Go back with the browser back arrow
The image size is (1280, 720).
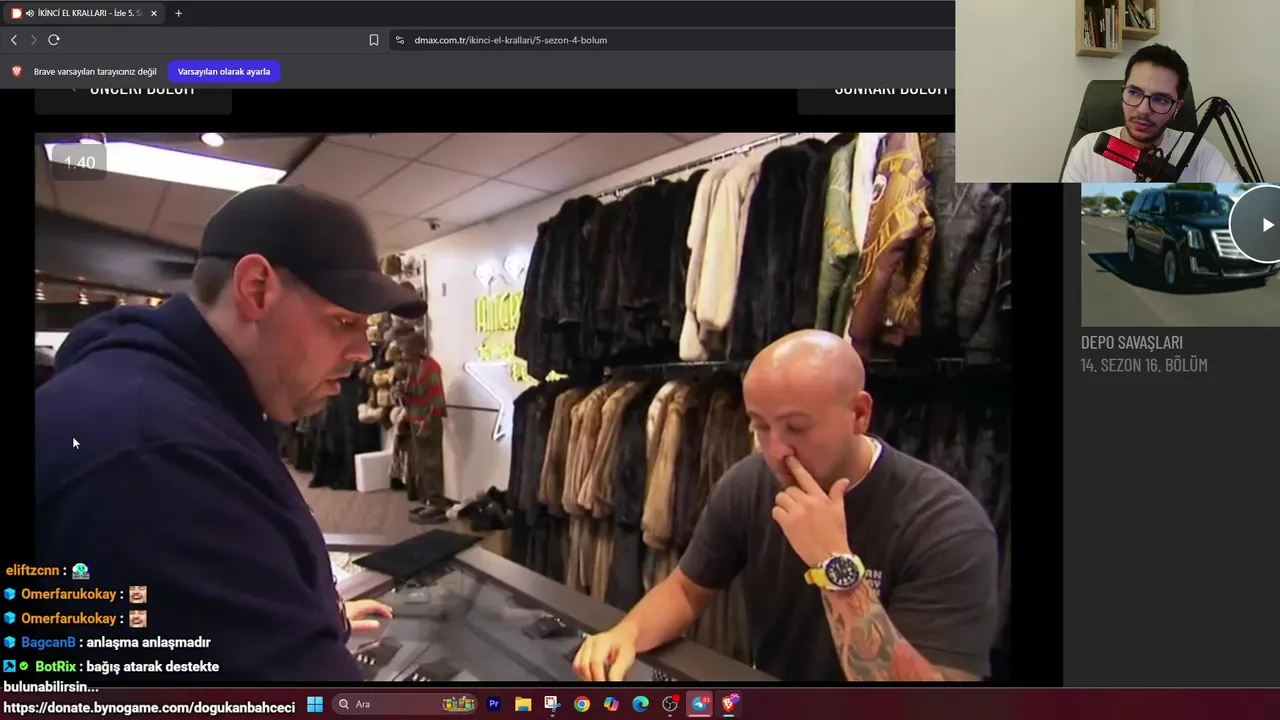14,40
